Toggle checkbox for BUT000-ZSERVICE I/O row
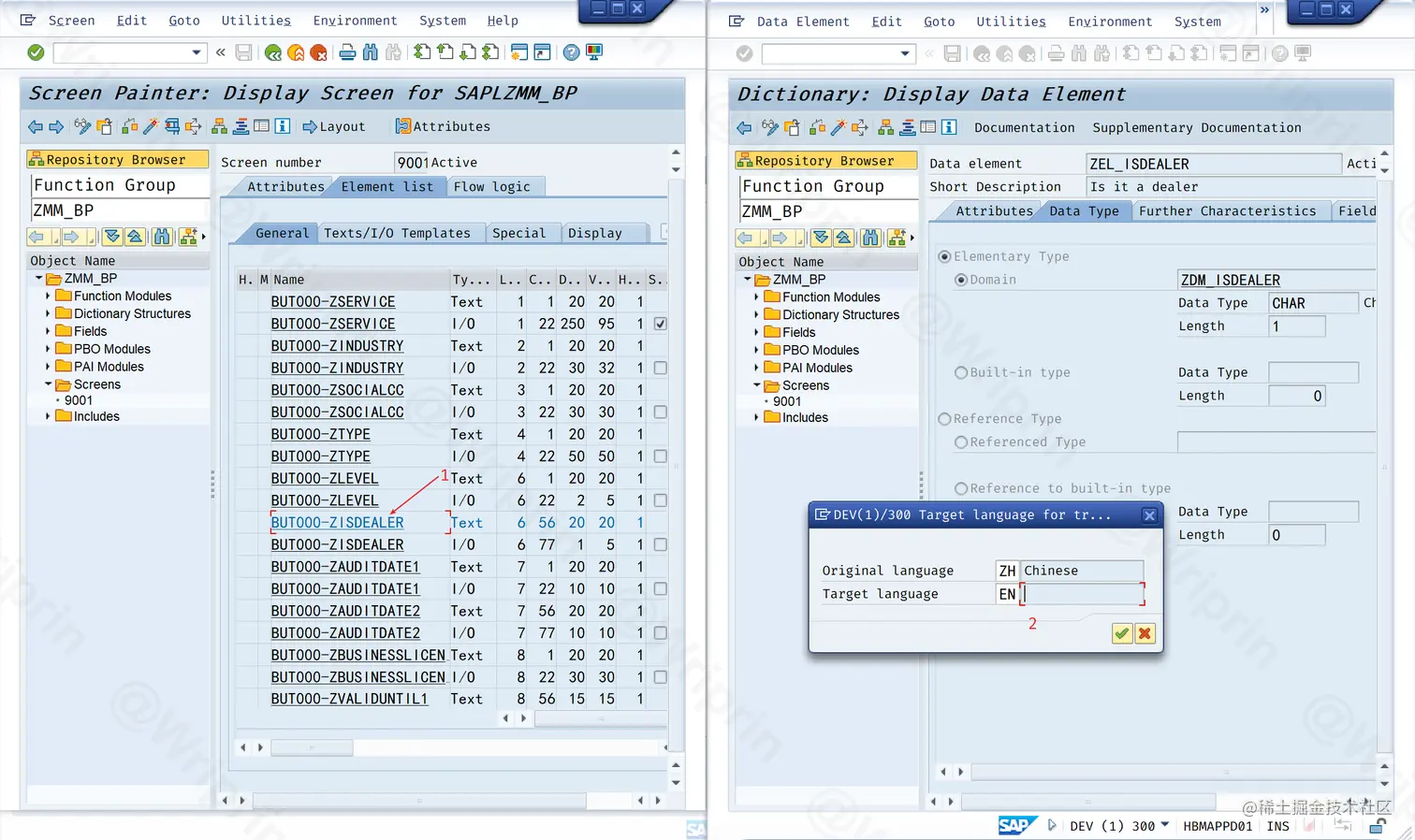This screenshot has width=1415, height=840. click(x=660, y=324)
